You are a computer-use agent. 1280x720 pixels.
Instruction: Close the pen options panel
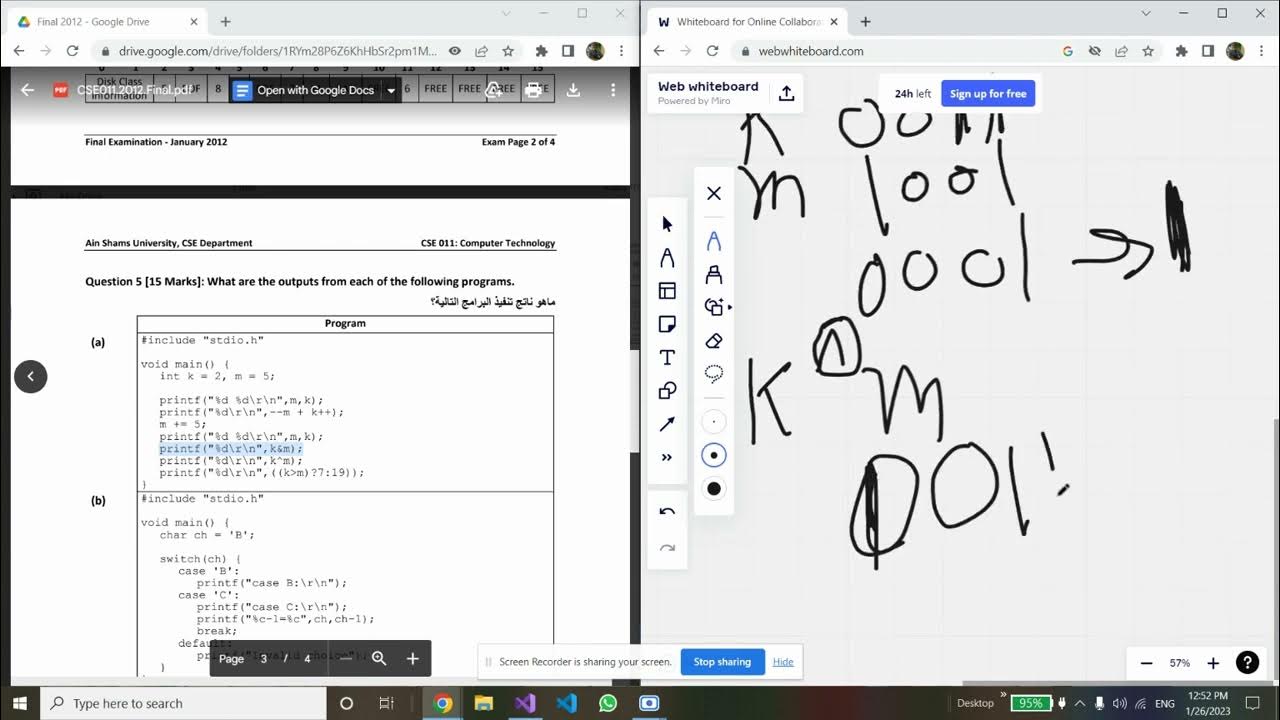click(714, 193)
